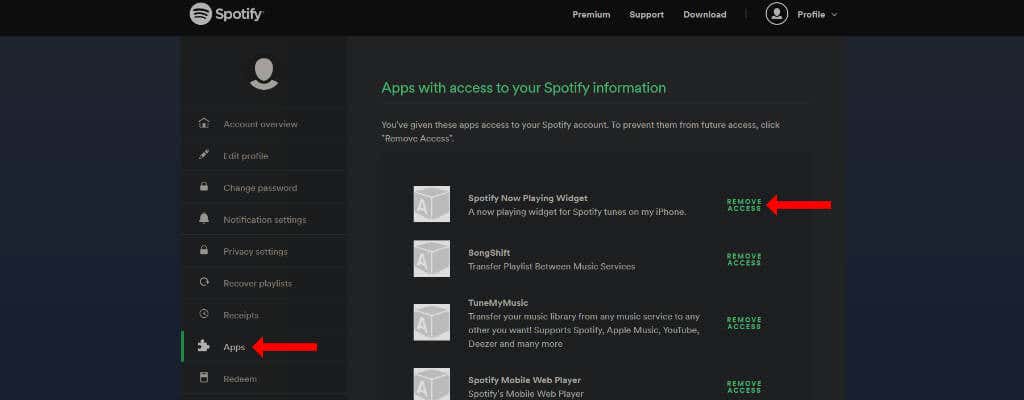
Task: Click the pencil icon beside Edit profile
Action: (204, 155)
